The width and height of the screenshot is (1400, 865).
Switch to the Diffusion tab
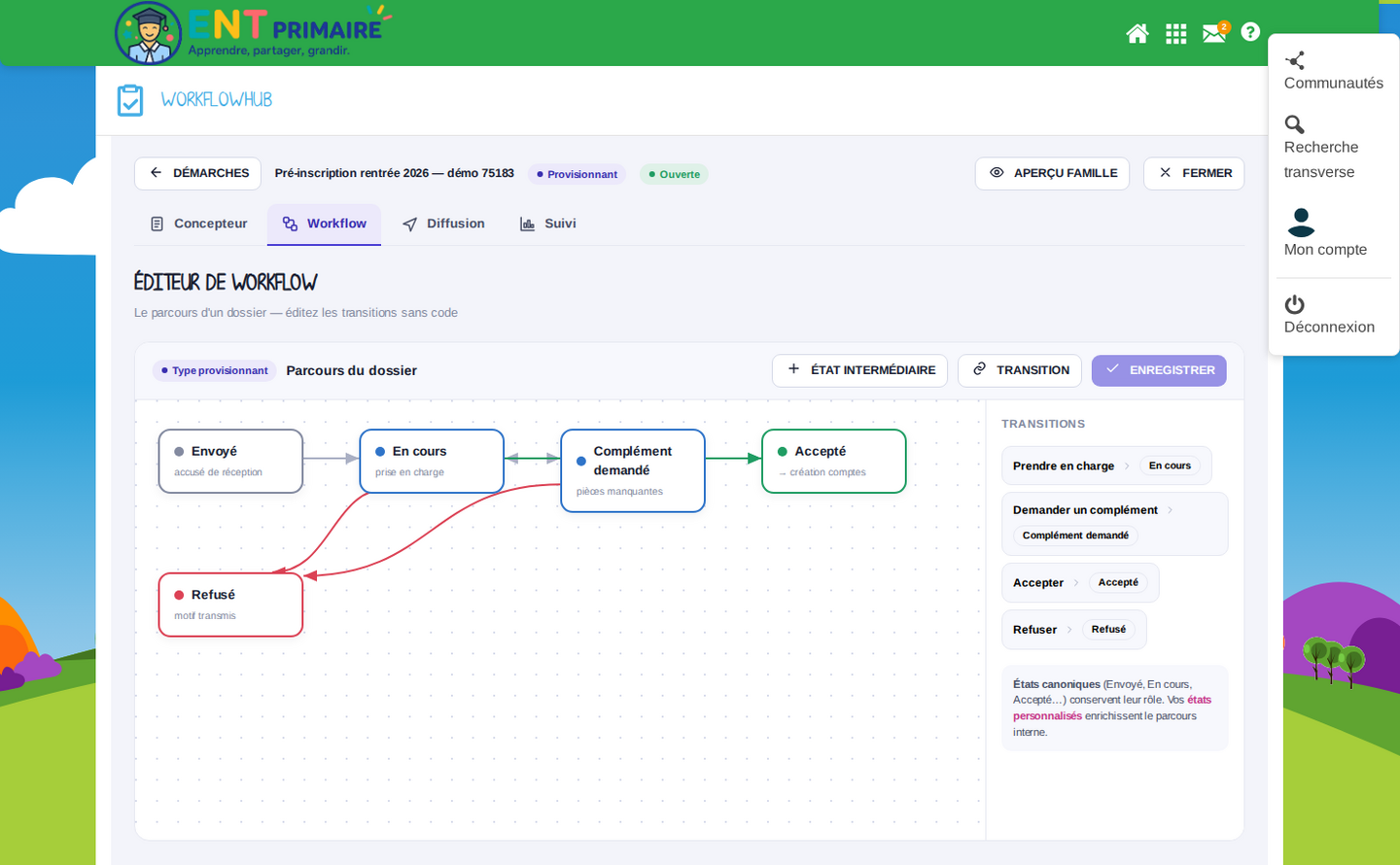point(444,224)
